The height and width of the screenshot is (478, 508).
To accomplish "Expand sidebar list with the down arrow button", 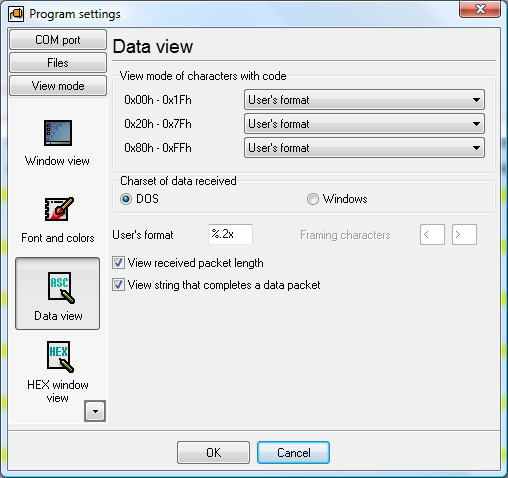I will coord(95,411).
